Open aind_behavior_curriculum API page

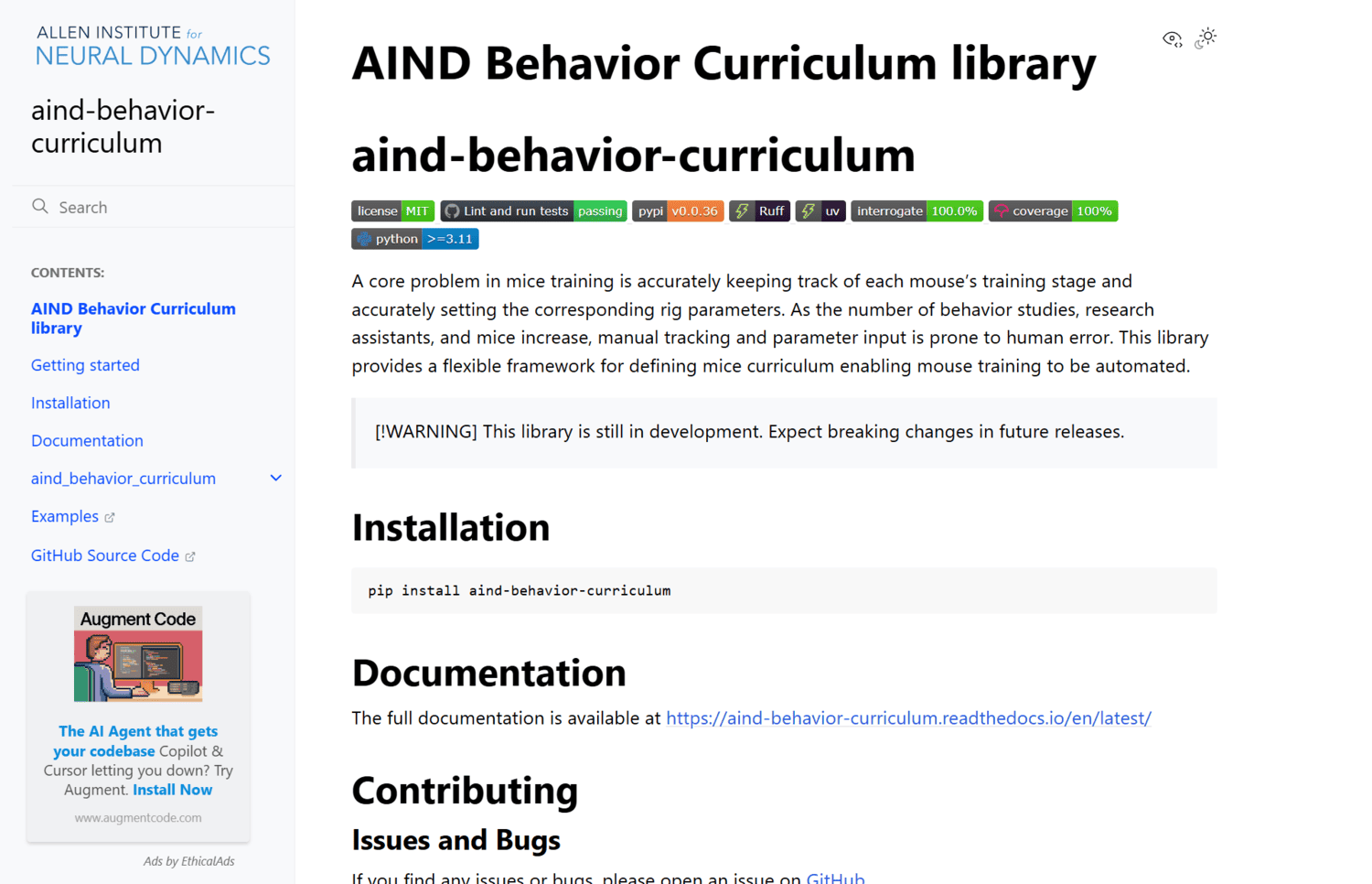[x=123, y=479]
